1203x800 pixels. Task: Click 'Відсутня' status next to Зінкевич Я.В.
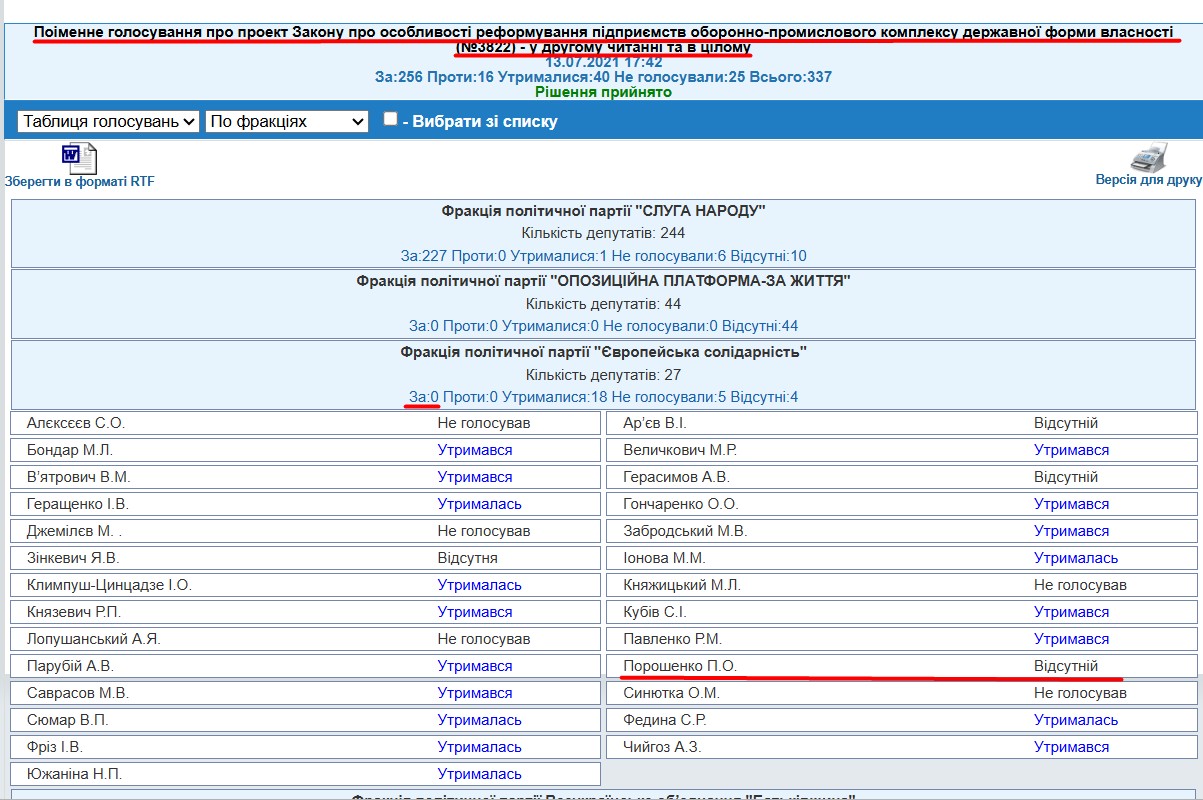coord(467,558)
